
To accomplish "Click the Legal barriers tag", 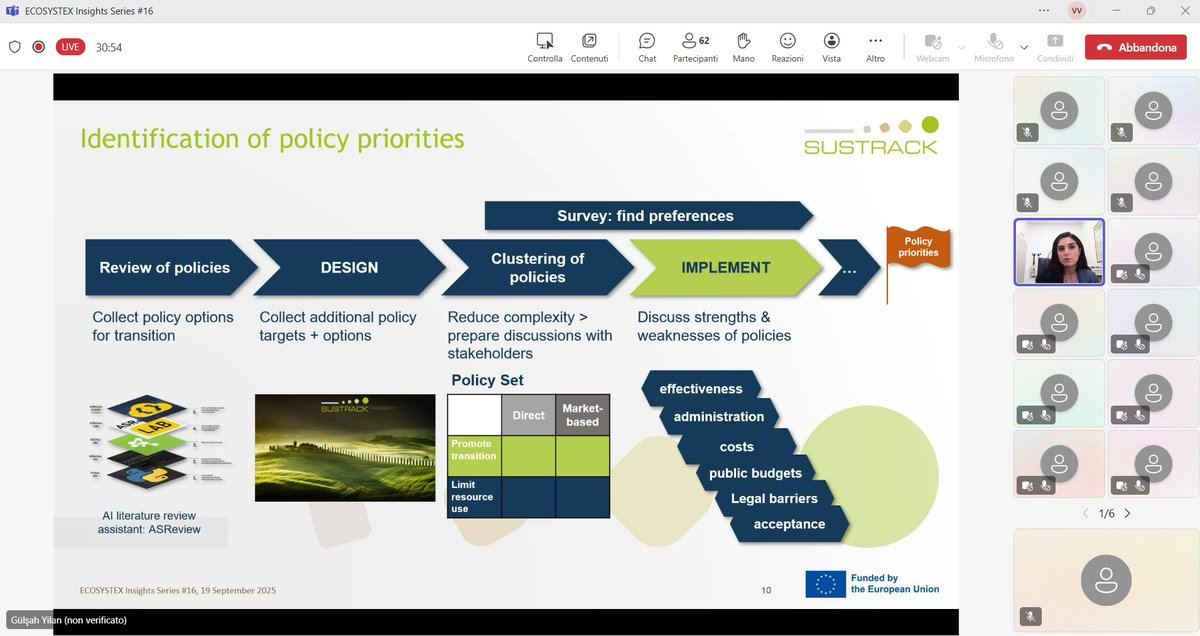I will 774,498.
